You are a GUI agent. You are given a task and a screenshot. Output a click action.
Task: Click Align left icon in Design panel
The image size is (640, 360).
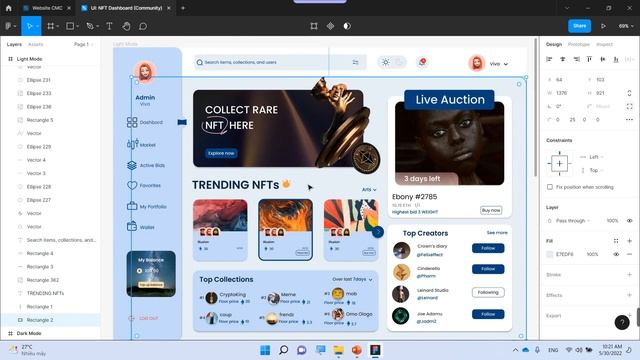click(x=549, y=59)
